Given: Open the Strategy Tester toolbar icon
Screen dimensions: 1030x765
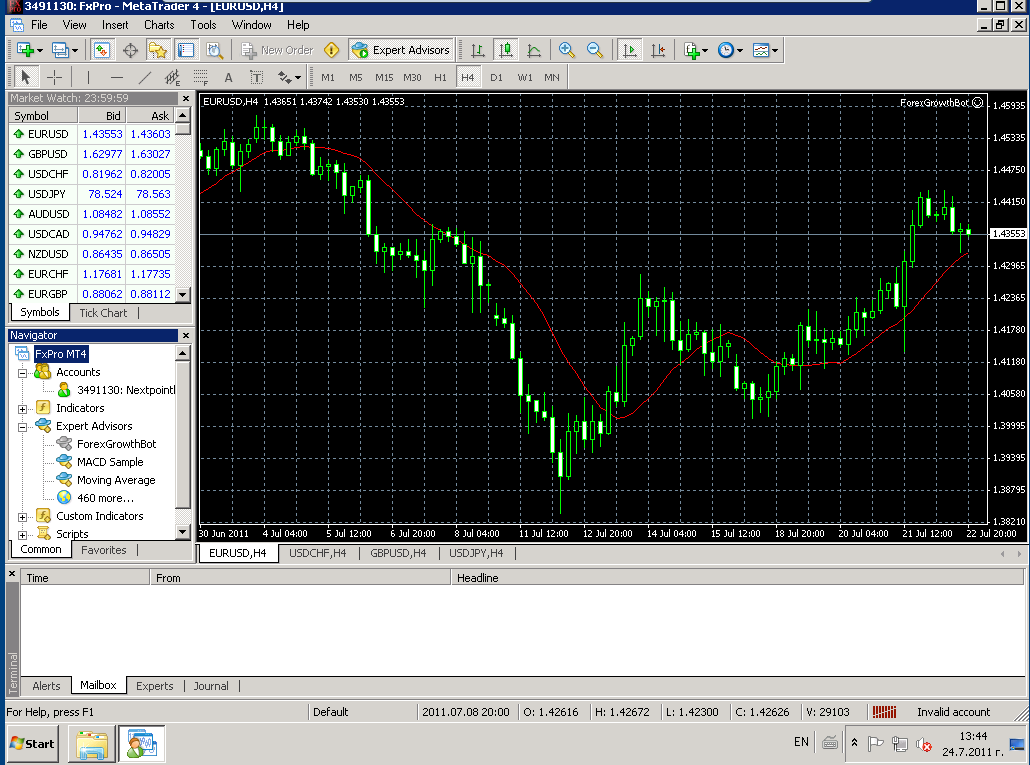Looking at the screenshot, I should [214, 50].
